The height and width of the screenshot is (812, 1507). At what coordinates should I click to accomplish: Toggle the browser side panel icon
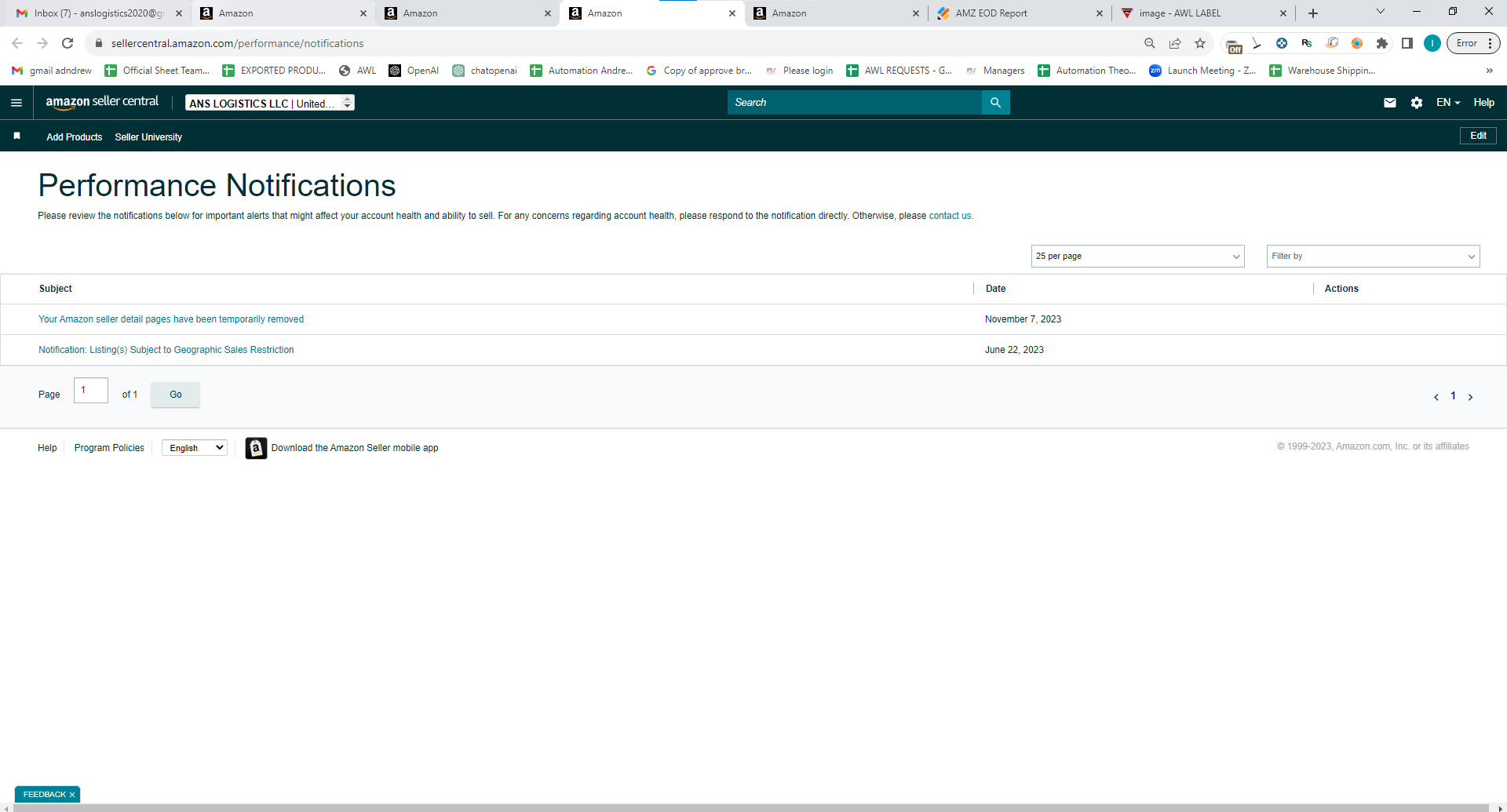click(x=1407, y=43)
